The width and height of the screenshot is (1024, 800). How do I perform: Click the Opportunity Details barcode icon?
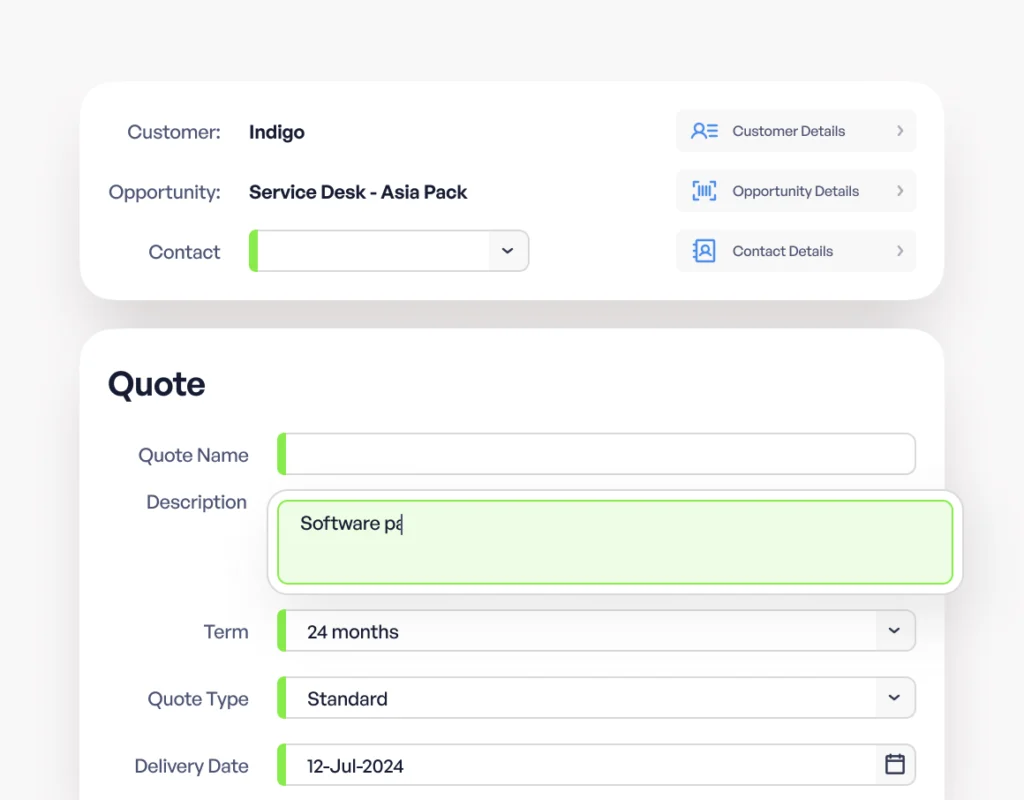pos(704,191)
